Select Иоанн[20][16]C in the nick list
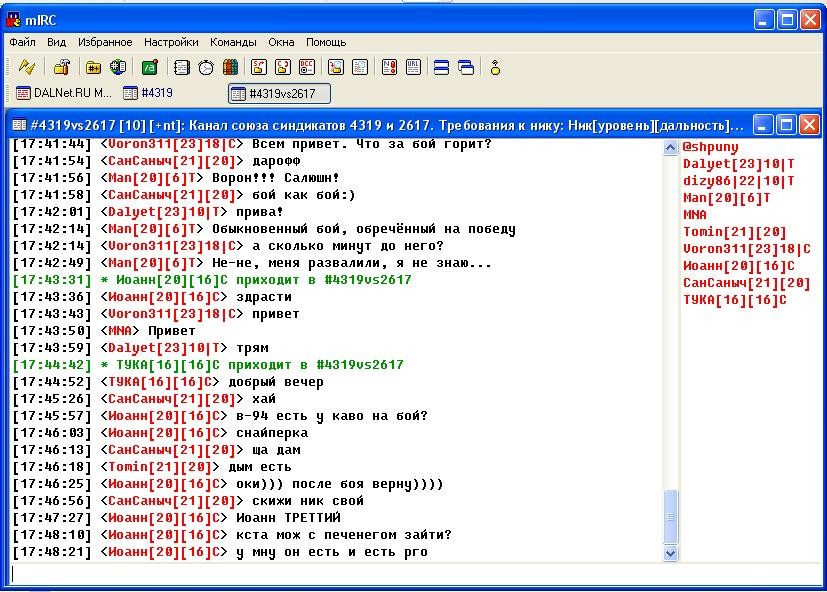Image resolution: width=827 pixels, height=592 pixels. pyautogui.click(x=738, y=265)
